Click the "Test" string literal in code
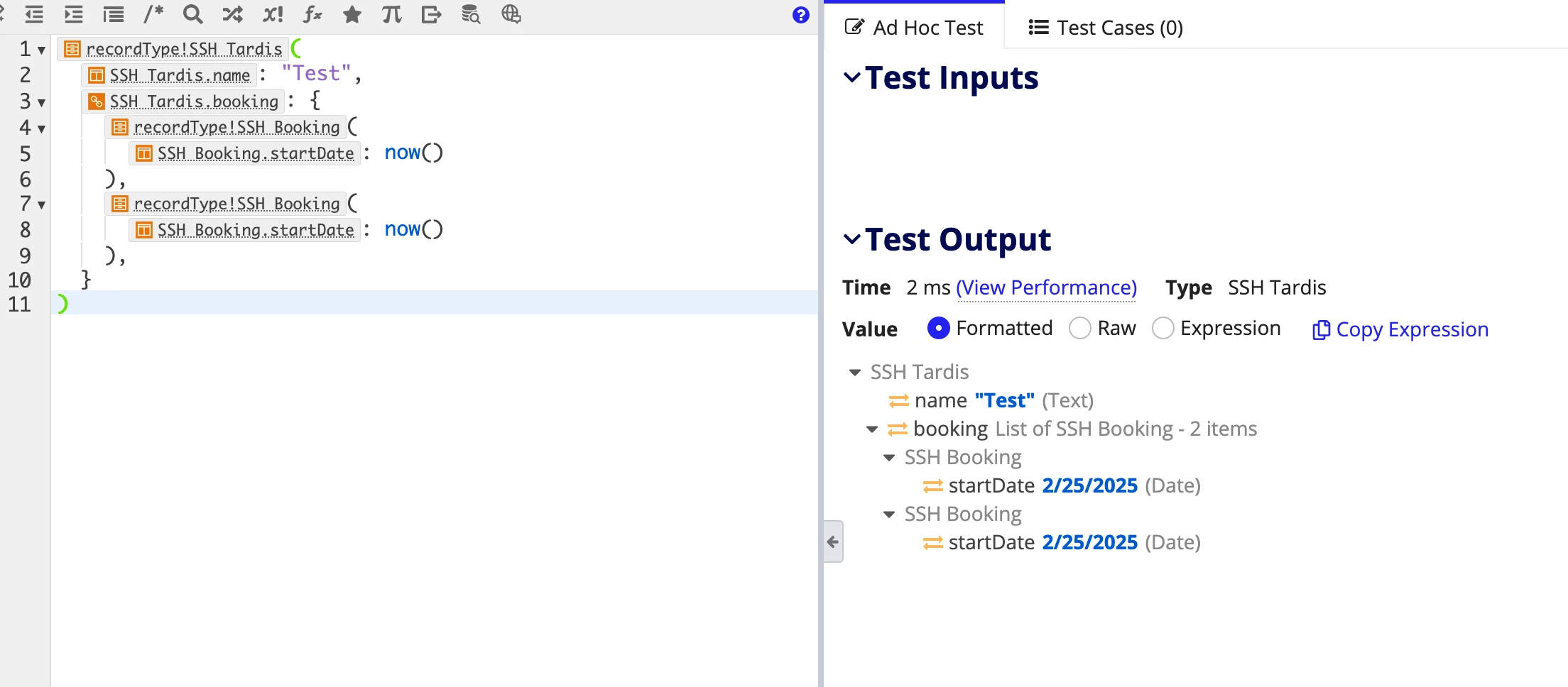Viewport: 1568px width, 687px height. [x=316, y=73]
